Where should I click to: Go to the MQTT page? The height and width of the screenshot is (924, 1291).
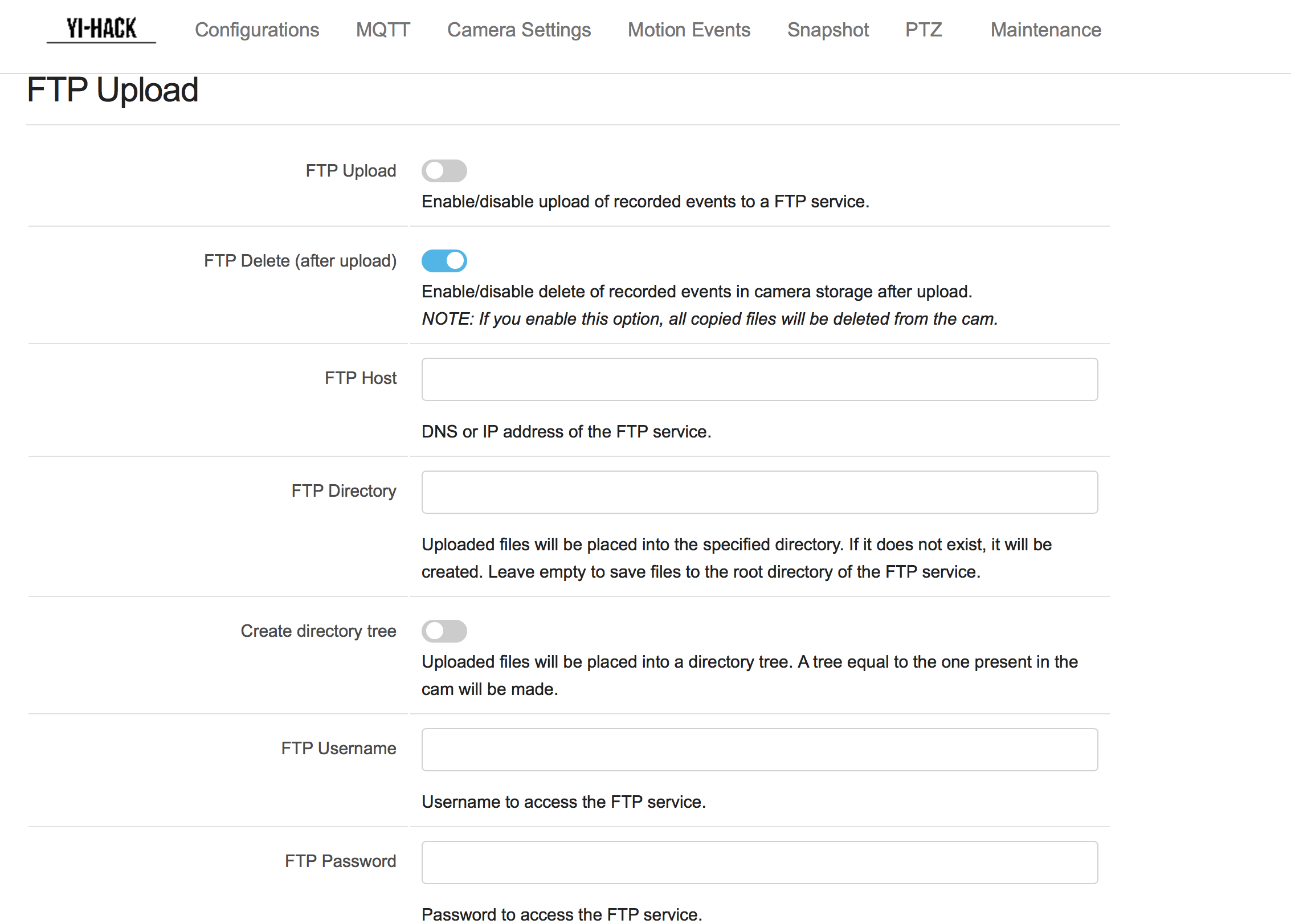pyautogui.click(x=383, y=30)
